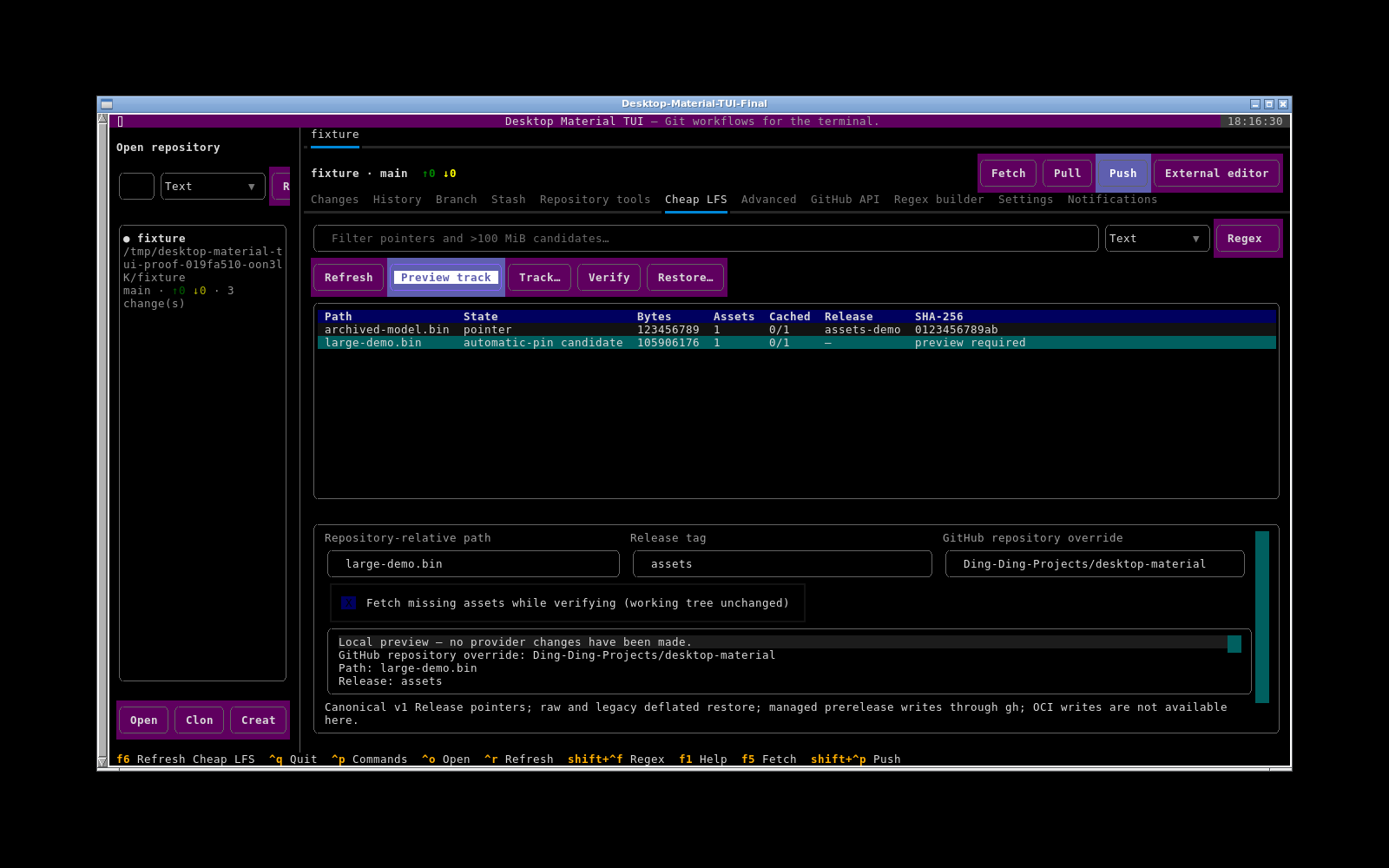
Task: Edit the Repository-relative path field large-demo.bin
Action: tap(473, 564)
